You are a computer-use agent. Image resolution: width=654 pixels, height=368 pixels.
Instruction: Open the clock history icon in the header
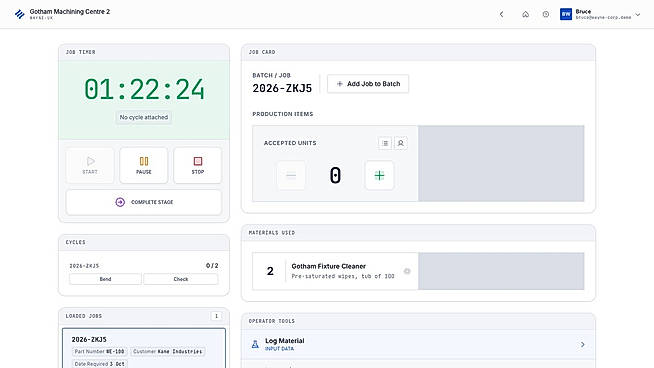546,14
